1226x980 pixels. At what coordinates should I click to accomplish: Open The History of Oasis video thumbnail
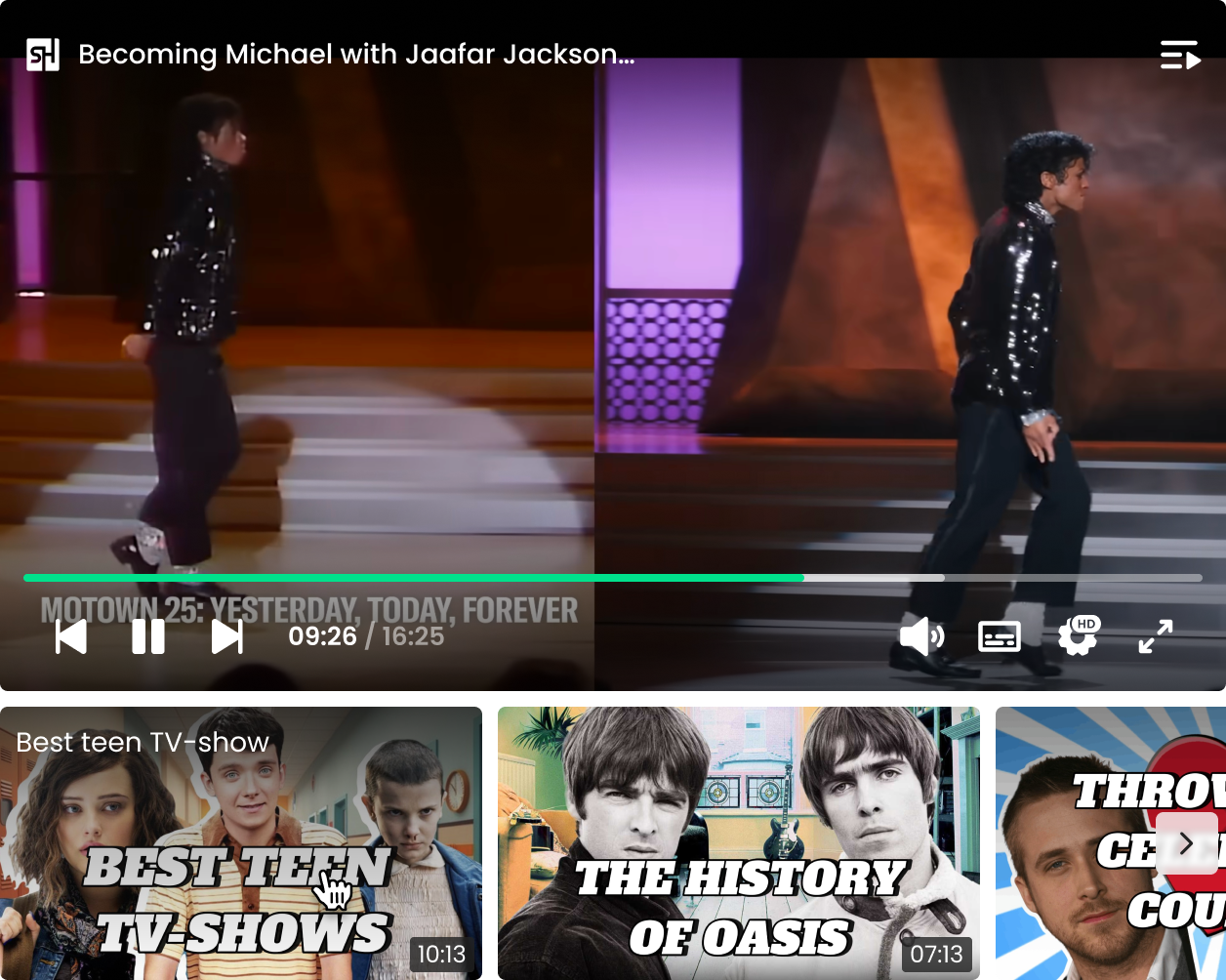pos(739,843)
